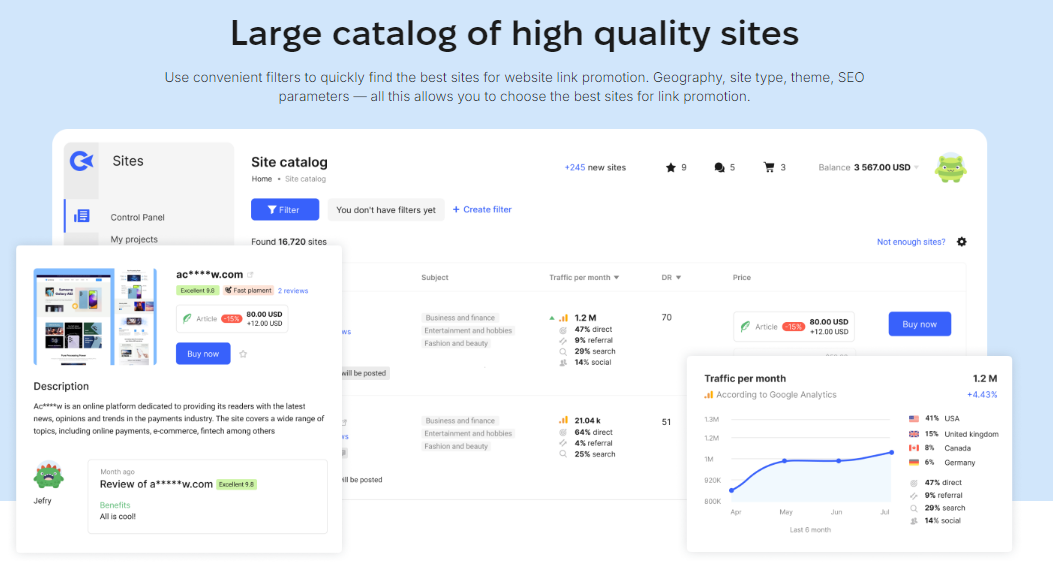The width and height of the screenshot is (1053, 564).
Task: Click the May data point on traffic chart
Action: coord(784,461)
